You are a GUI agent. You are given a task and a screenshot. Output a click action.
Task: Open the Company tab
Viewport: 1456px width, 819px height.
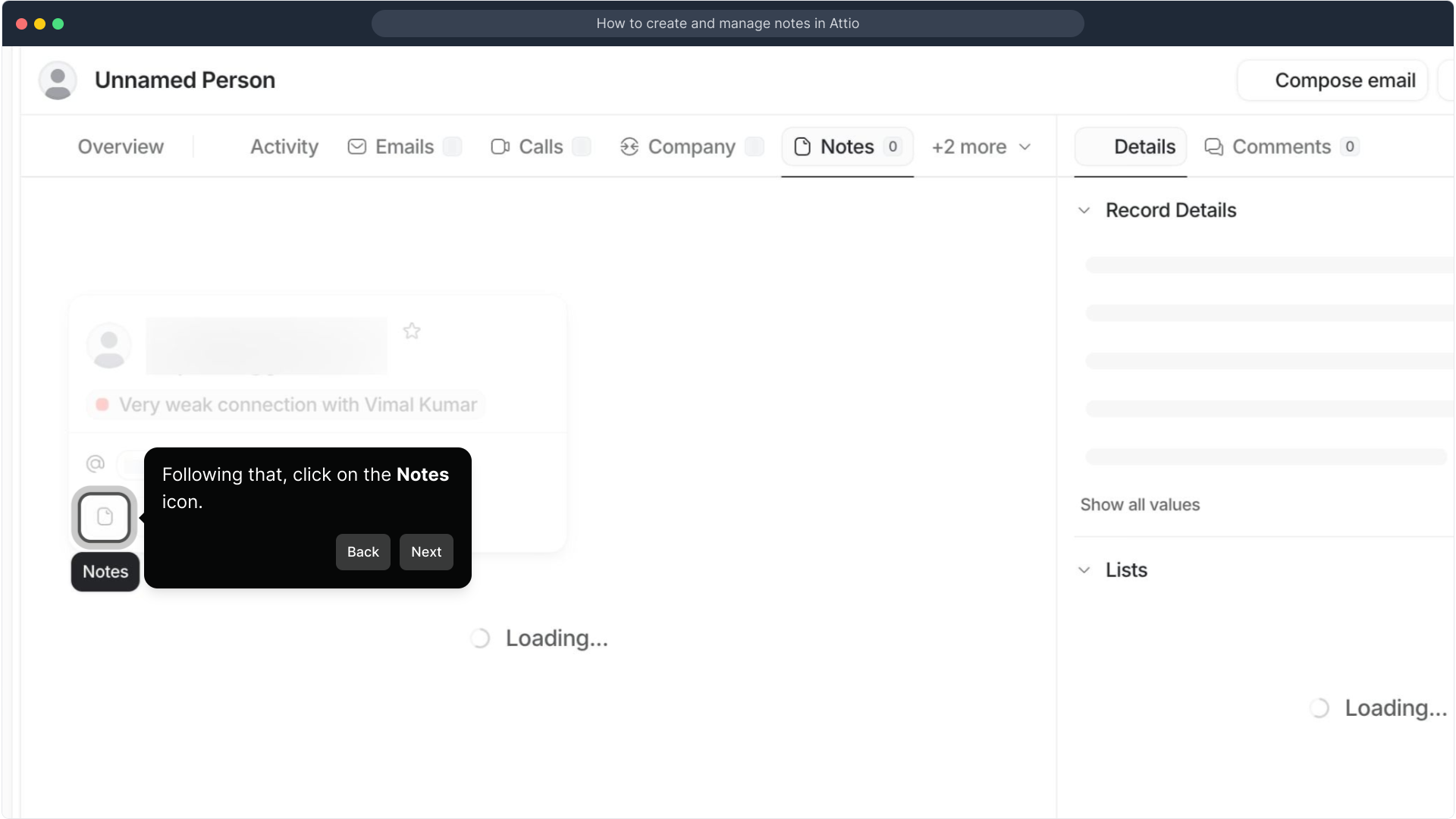point(692,146)
